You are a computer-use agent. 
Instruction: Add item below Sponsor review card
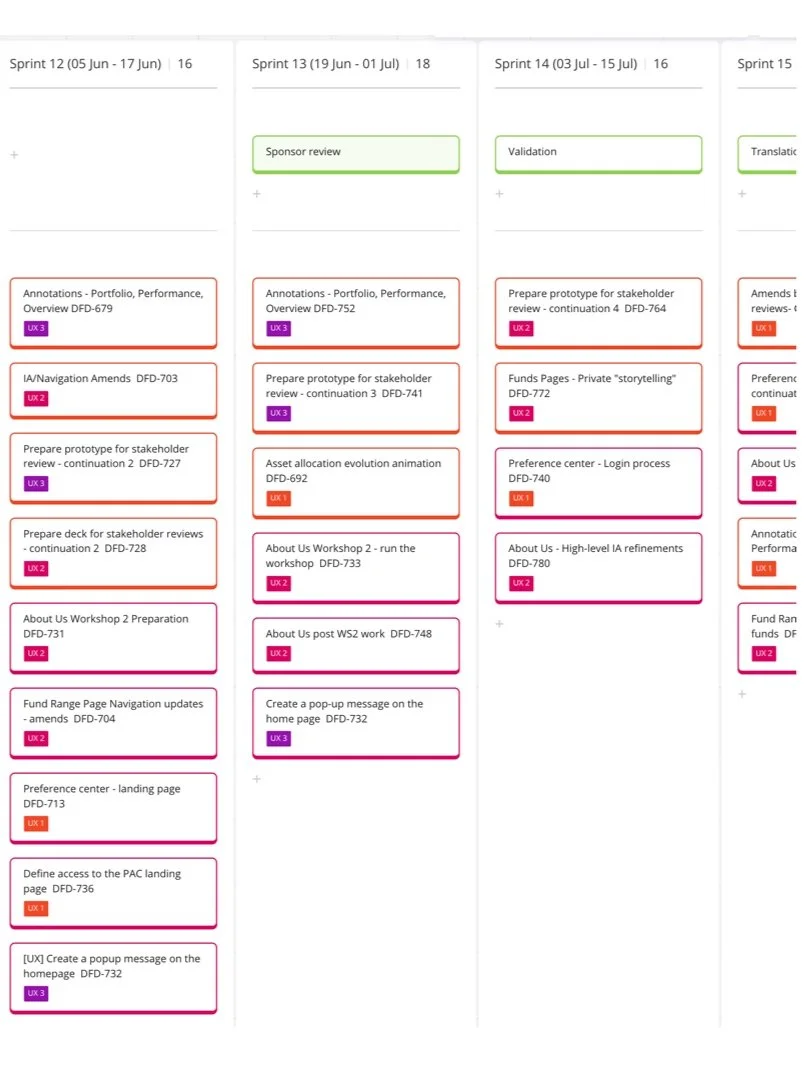tap(257, 194)
